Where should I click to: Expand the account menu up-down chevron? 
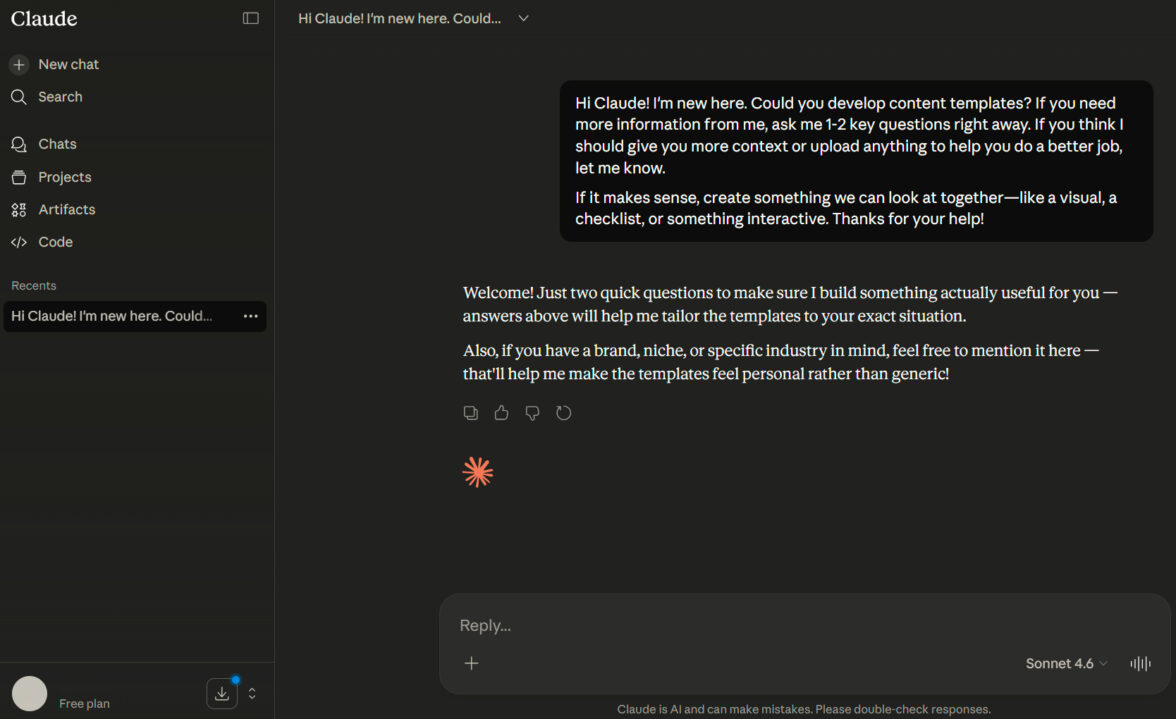tap(252, 693)
